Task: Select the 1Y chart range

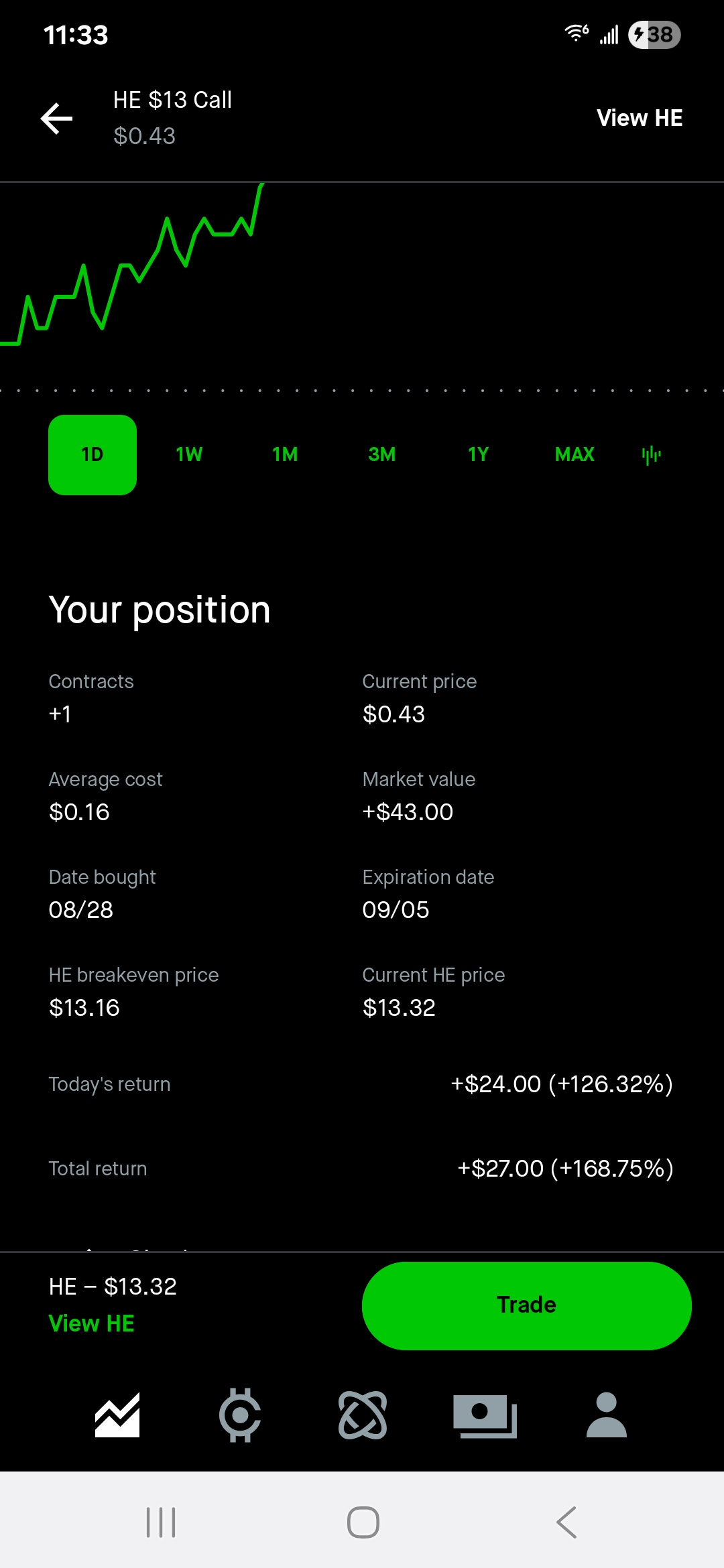Action: (x=478, y=455)
